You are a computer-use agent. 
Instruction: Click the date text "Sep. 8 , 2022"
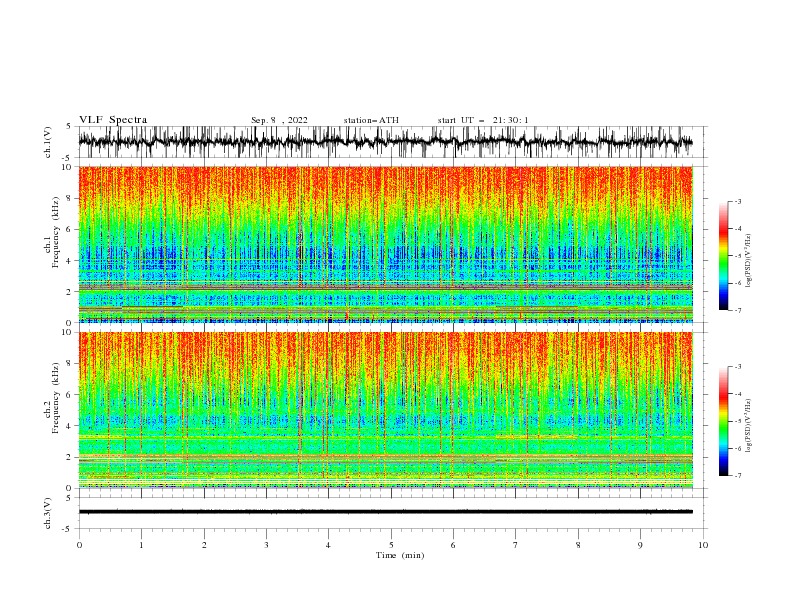point(279,120)
